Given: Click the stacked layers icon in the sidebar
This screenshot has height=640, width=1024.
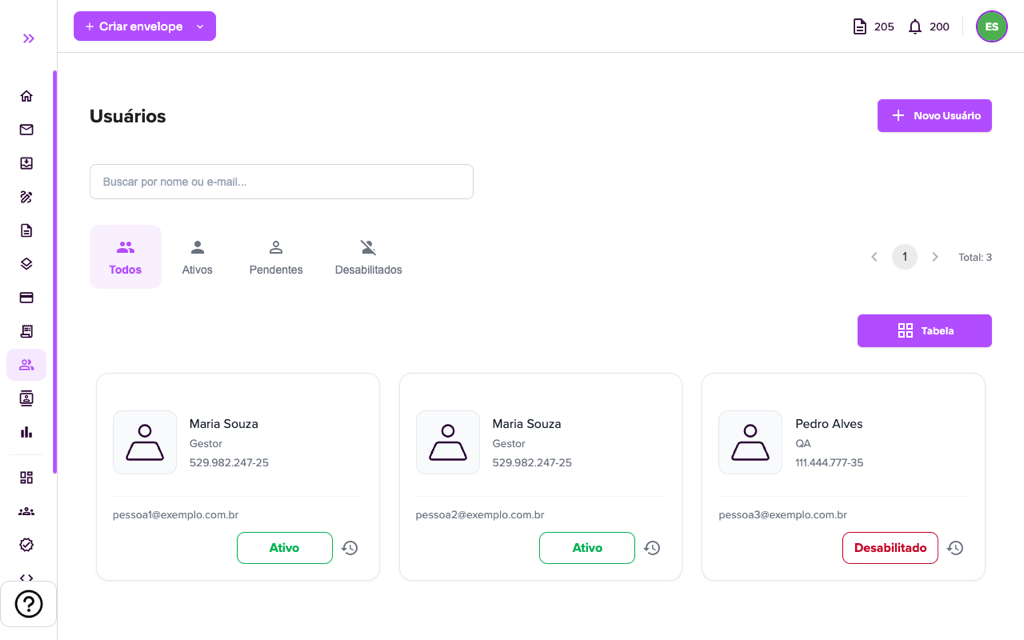Looking at the screenshot, I should 26,264.
